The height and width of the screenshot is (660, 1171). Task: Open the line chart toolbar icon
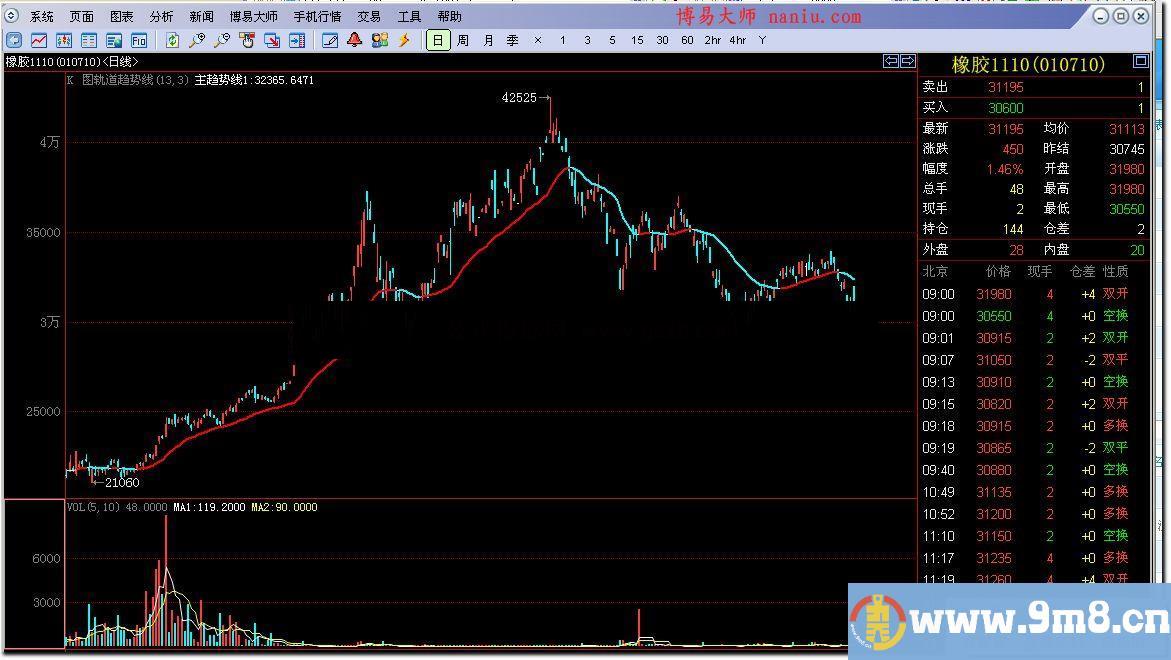(x=39, y=40)
